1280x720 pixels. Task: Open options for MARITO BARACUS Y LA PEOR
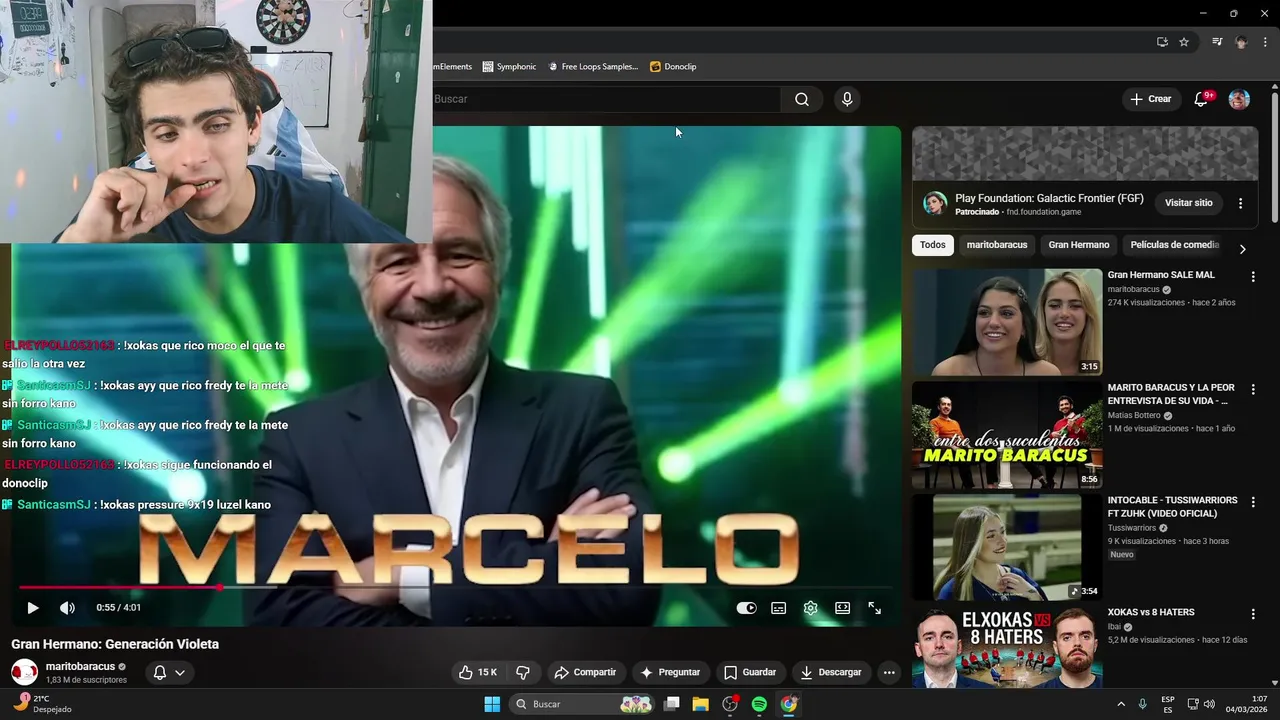pos(1253,389)
